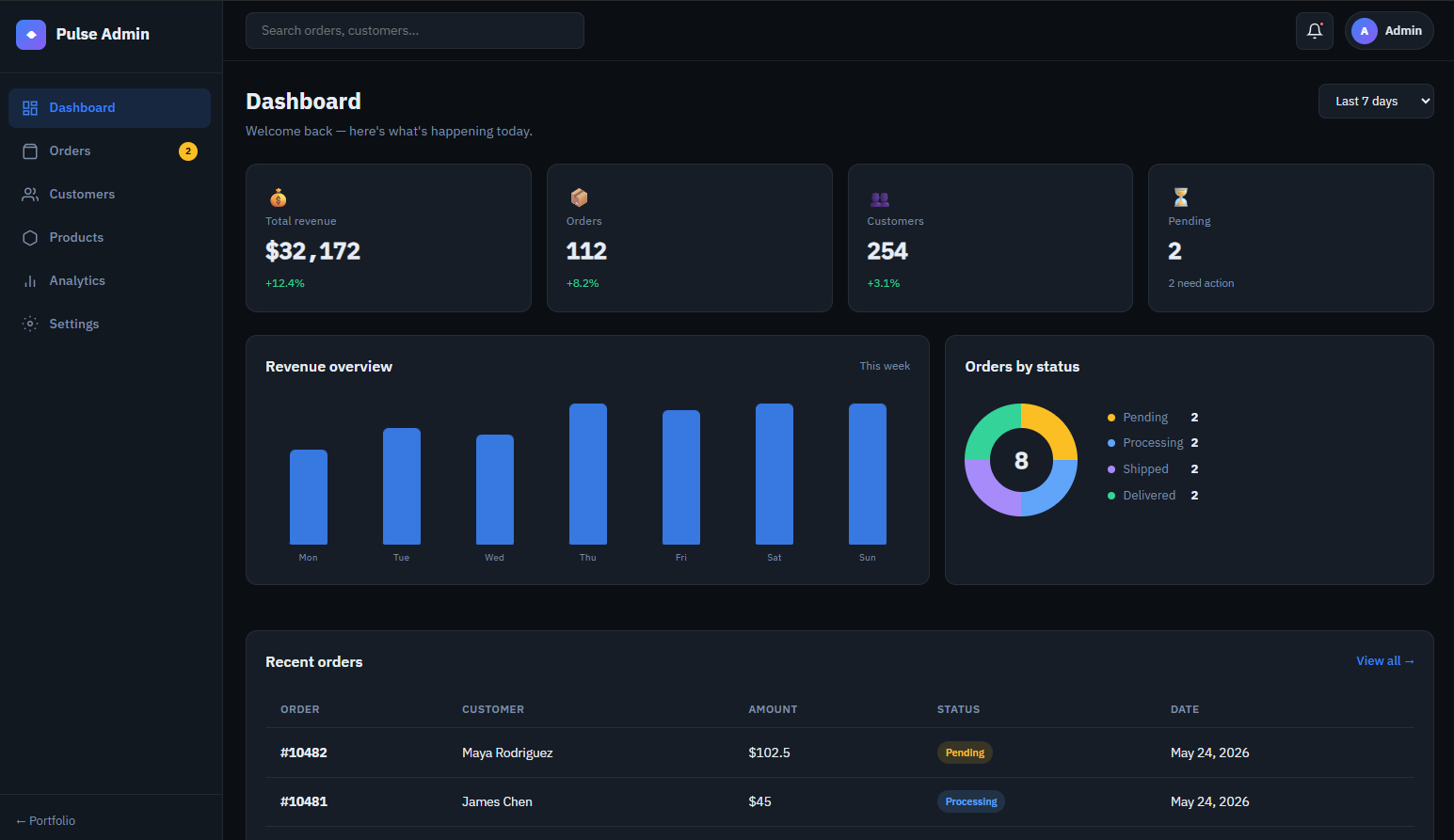
Task: Click the STATUS column header
Action: coord(958,709)
